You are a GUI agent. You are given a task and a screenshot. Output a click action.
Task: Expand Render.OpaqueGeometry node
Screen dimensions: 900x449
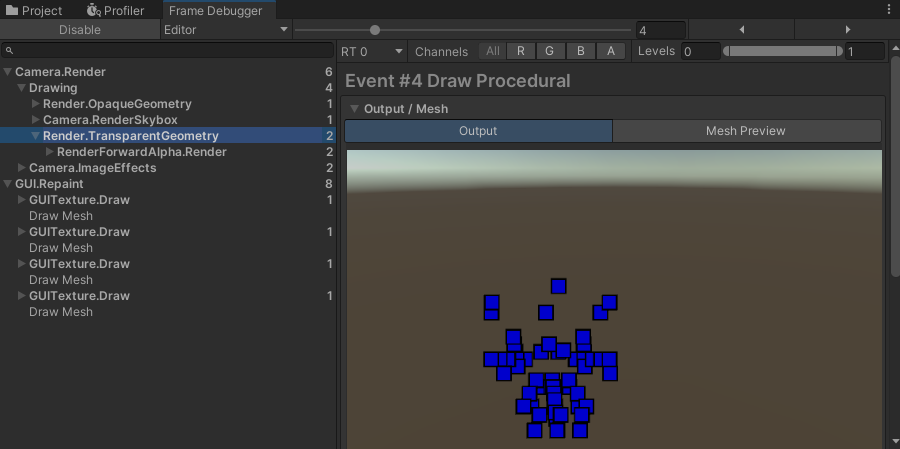tap(36, 104)
